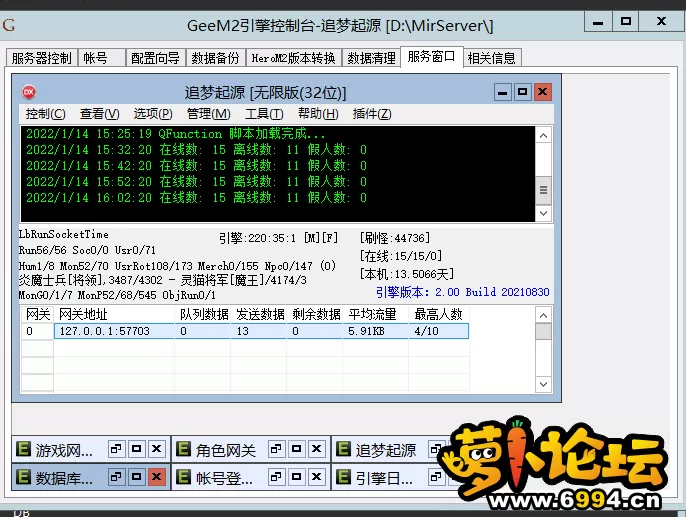
Task: Select the 数据备份 tab
Action: click(215, 58)
